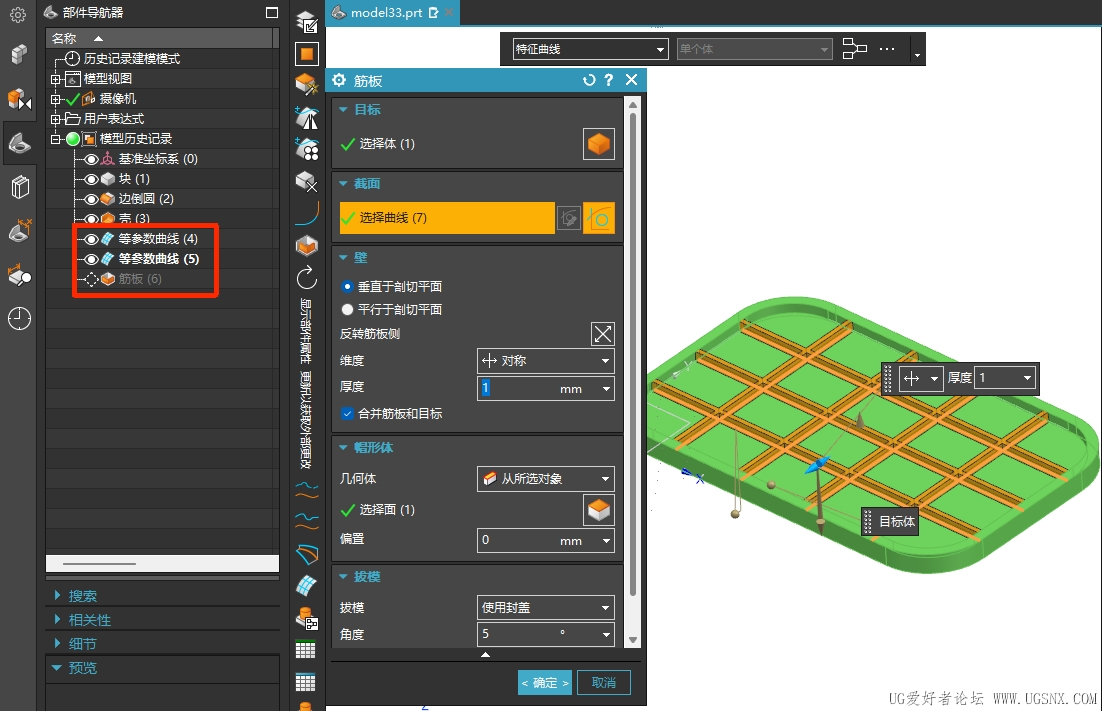The height and width of the screenshot is (711, 1102).
Task: Open the feature curve selection dropdown
Action: click(x=590, y=49)
